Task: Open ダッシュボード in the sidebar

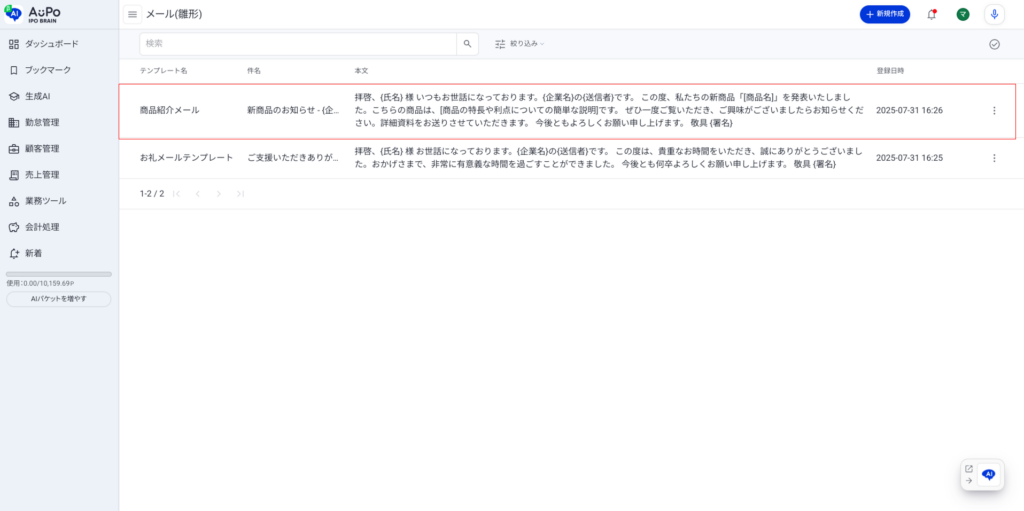Action: click(51, 44)
